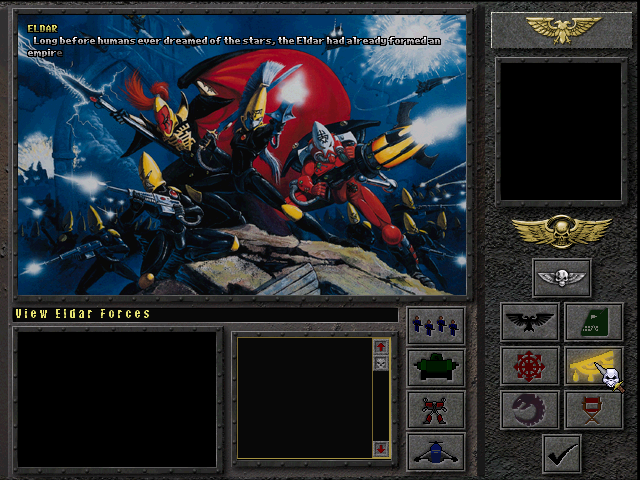Choose the green banner faction icon
Image resolution: width=640 pixels, height=480 pixels.
click(x=594, y=322)
